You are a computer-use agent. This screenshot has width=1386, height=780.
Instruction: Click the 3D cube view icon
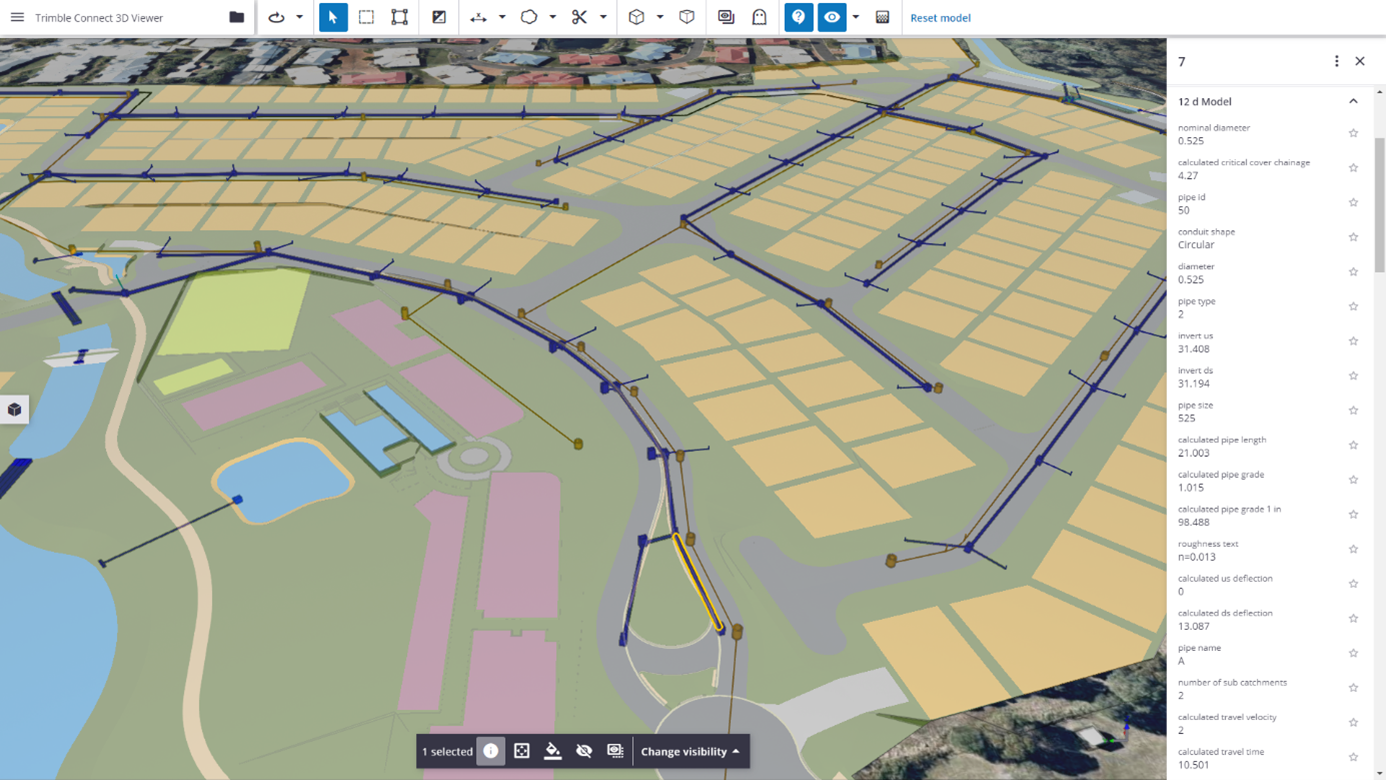[636, 17]
